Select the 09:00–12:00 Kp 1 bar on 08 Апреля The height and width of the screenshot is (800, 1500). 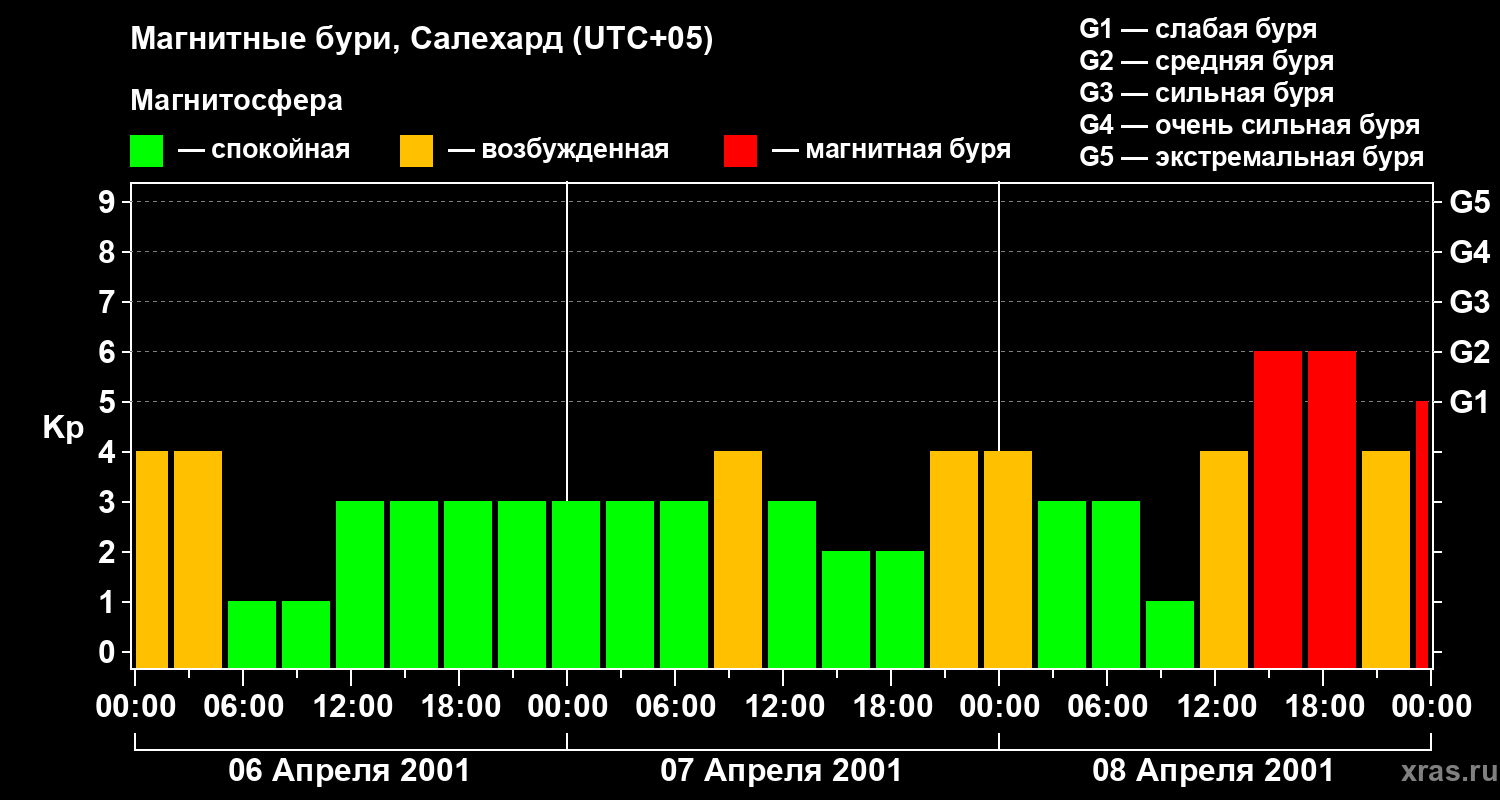click(1170, 635)
